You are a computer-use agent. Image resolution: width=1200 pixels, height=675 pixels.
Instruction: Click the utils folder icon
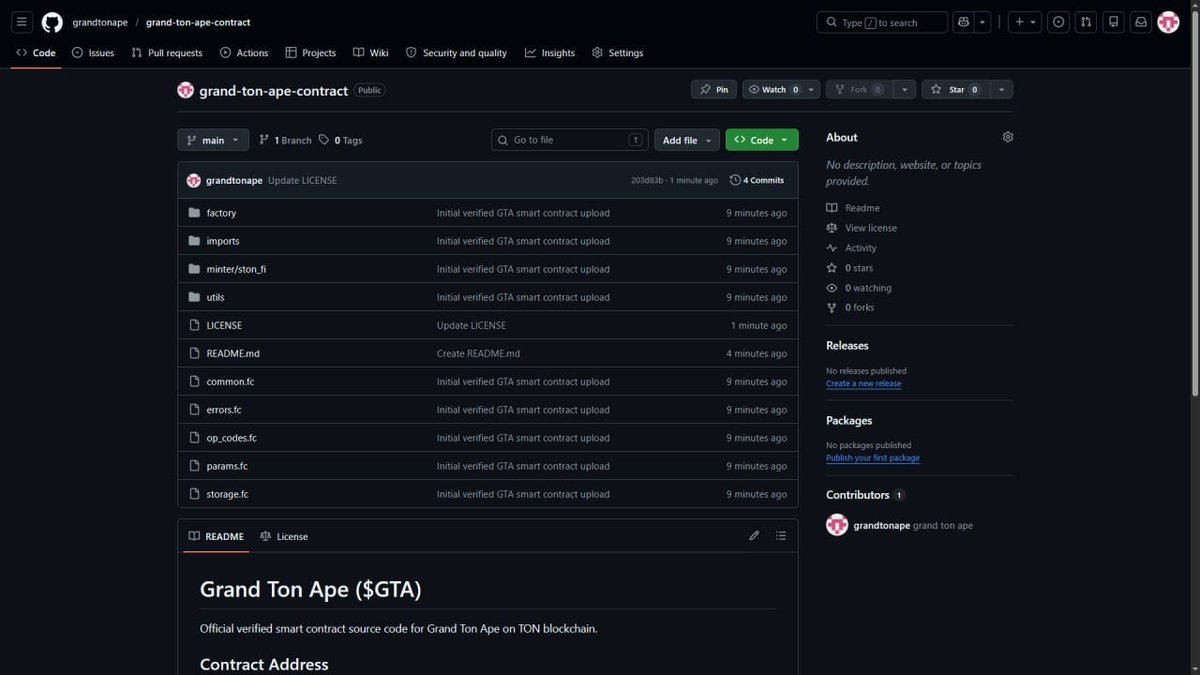(195, 297)
